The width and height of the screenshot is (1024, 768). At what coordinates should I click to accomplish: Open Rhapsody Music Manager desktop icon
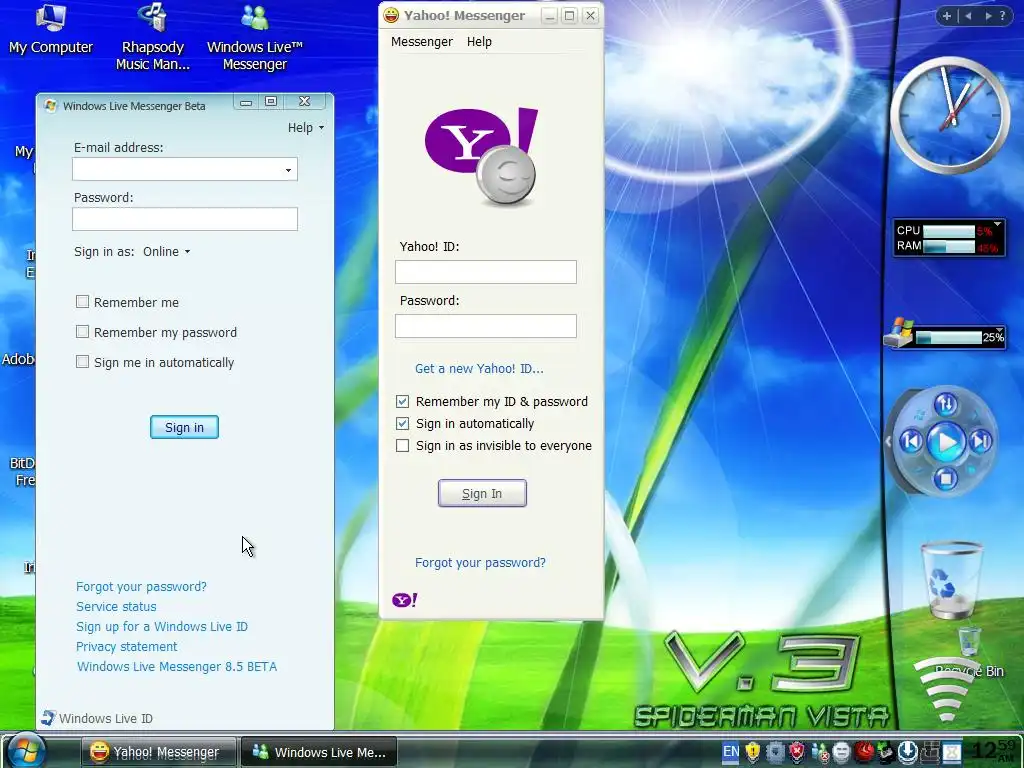point(152,36)
